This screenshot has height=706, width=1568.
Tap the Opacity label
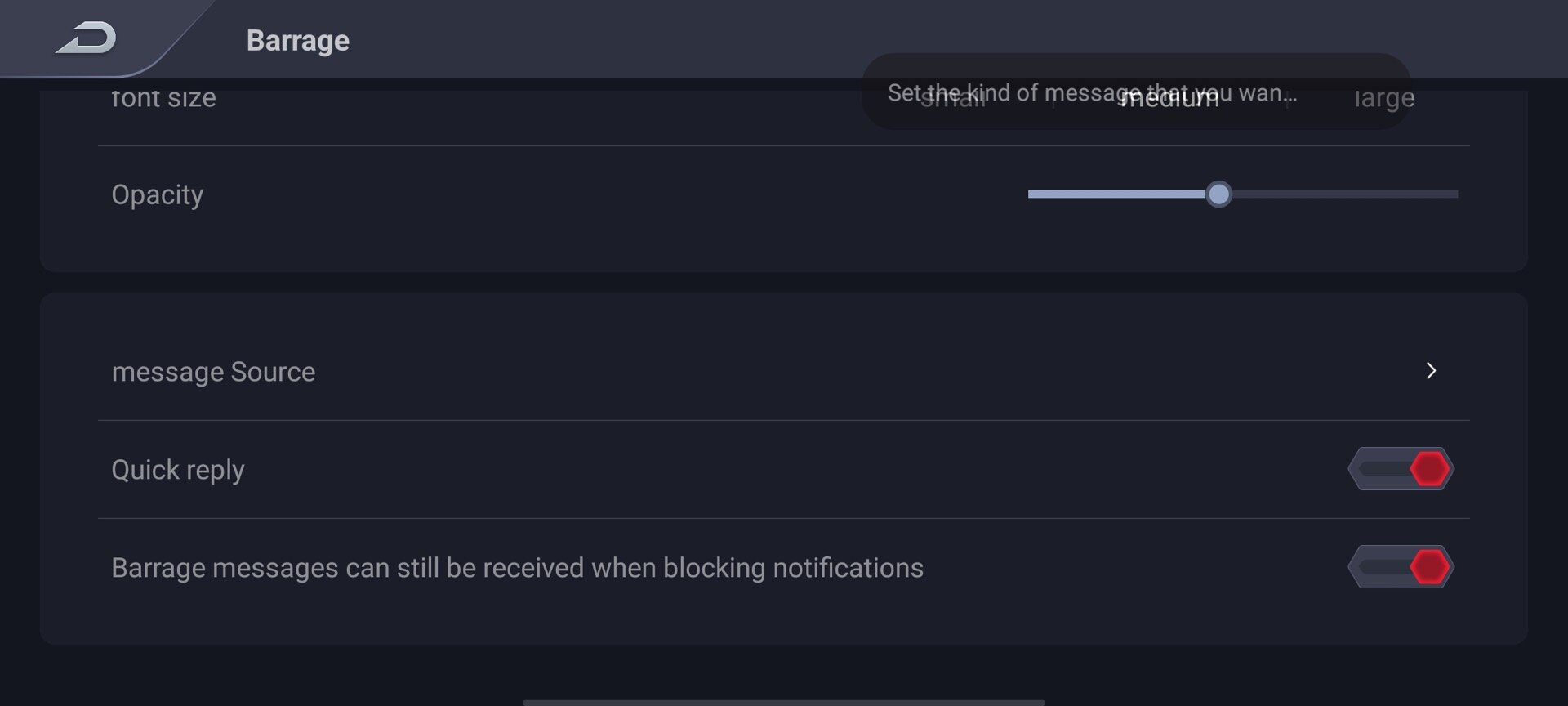158,194
